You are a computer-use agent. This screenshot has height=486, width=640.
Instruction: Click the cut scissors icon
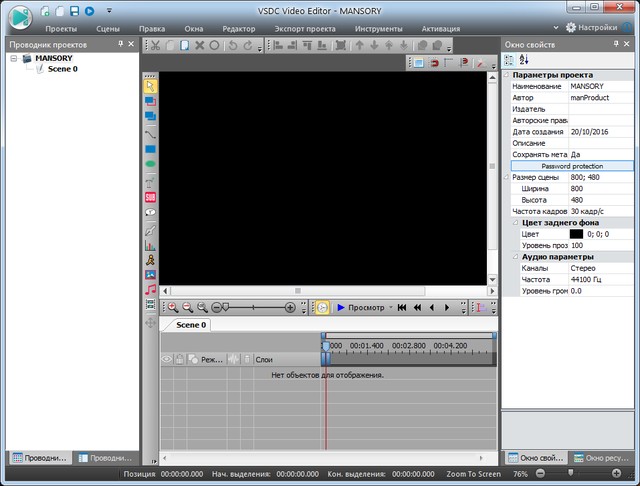click(156, 45)
